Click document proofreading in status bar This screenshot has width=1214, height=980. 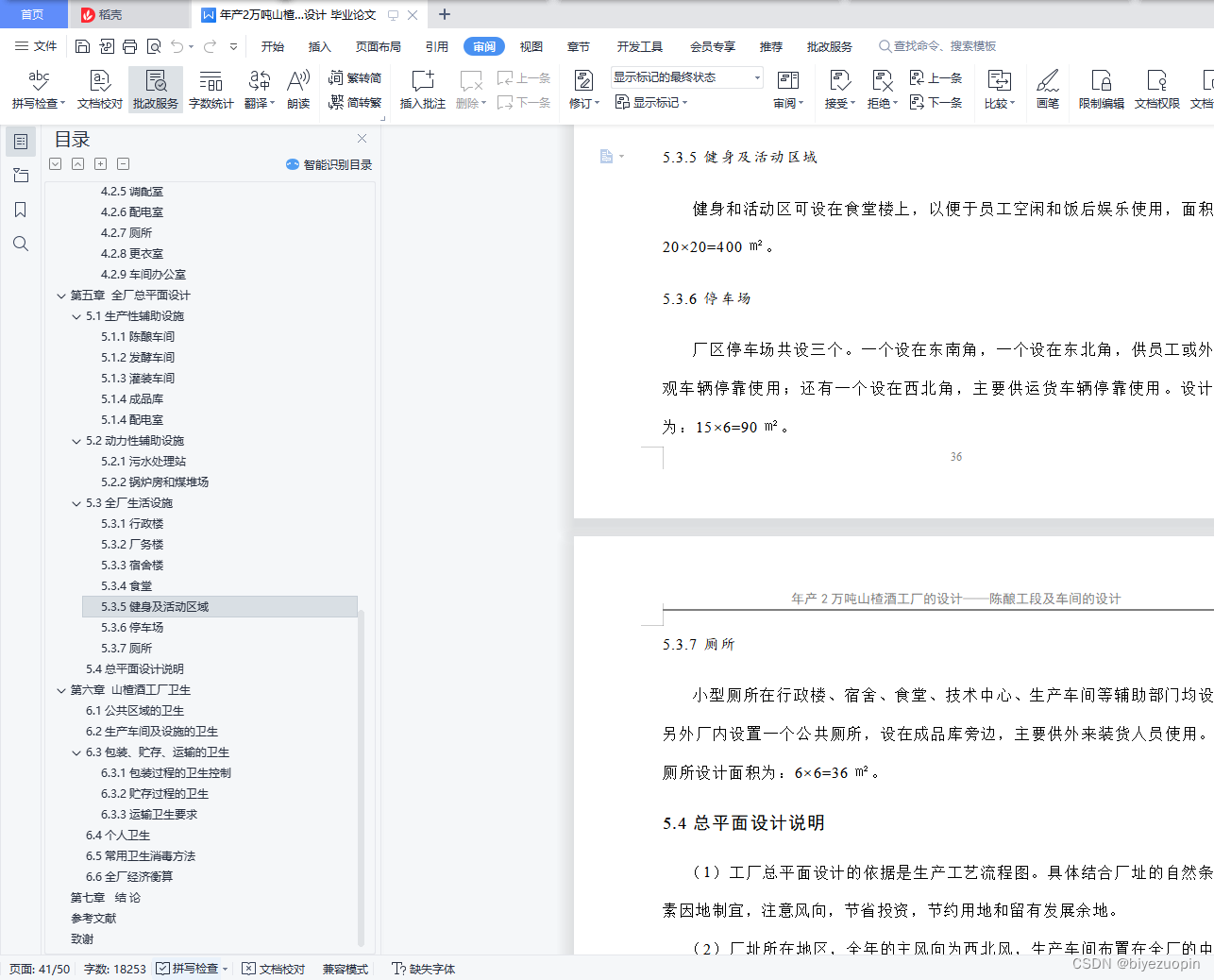click(x=274, y=969)
